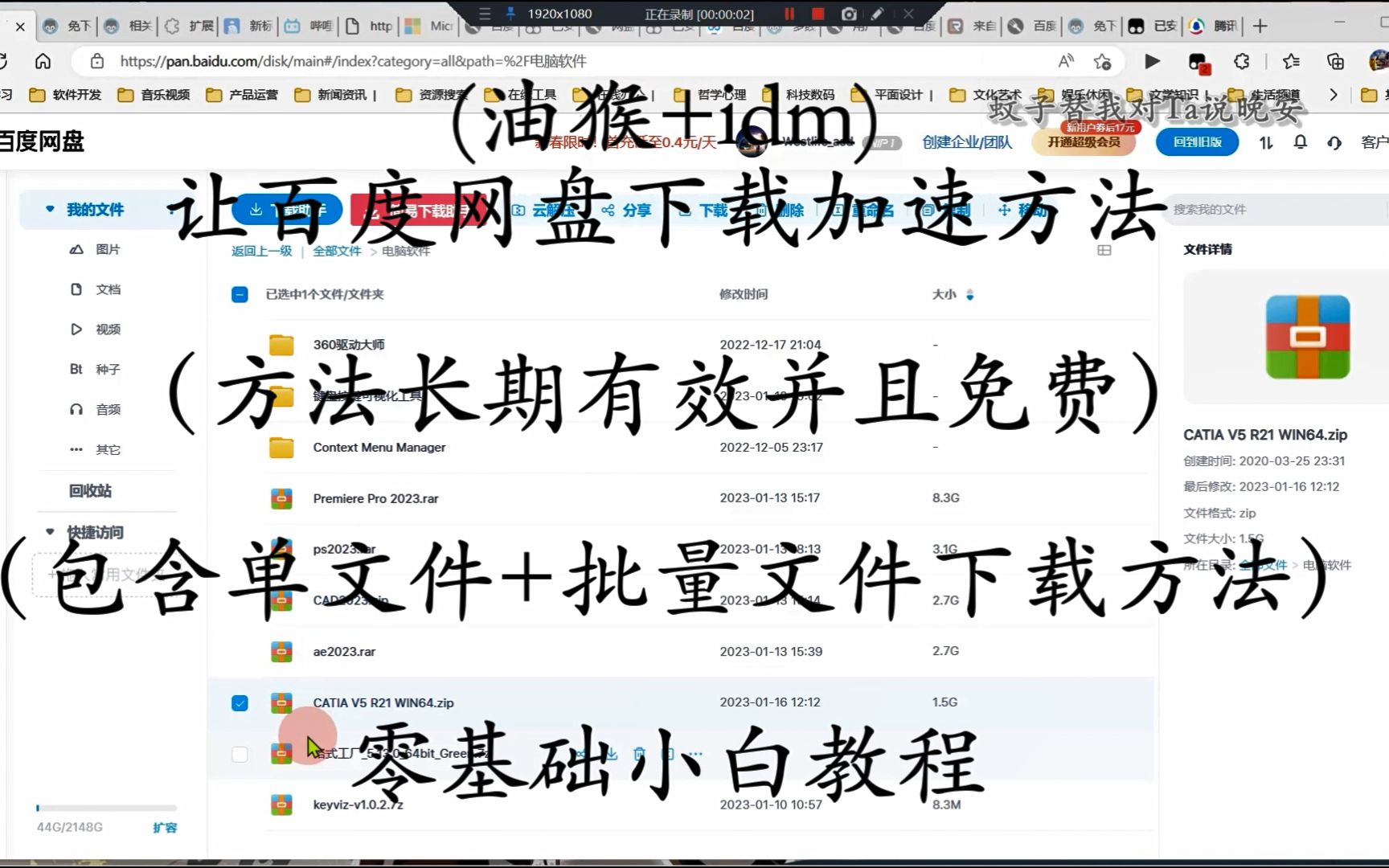
Task: Click the ae2023.rar archive icon
Action: [281, 651]
